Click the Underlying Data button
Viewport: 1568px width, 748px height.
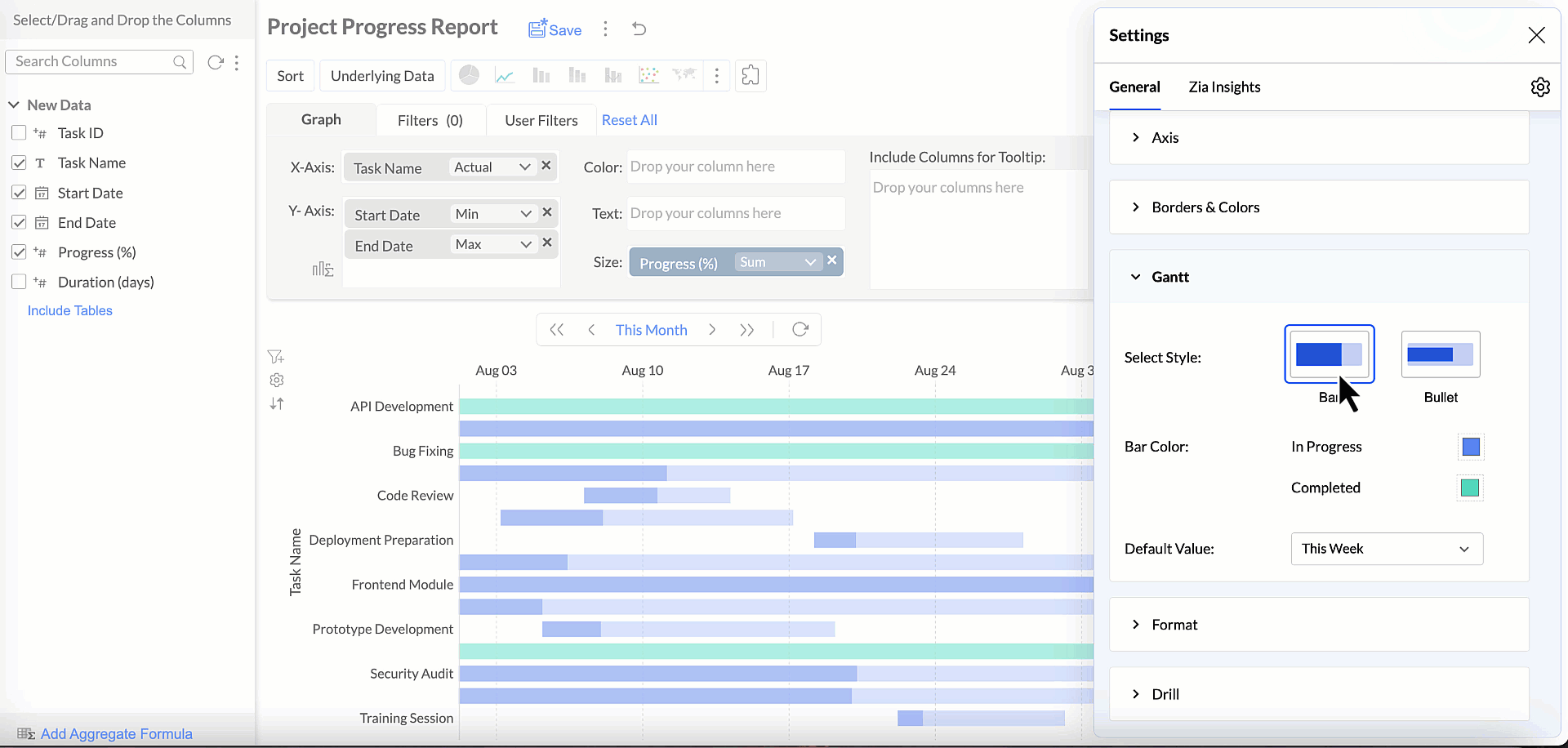click(382, 76)
